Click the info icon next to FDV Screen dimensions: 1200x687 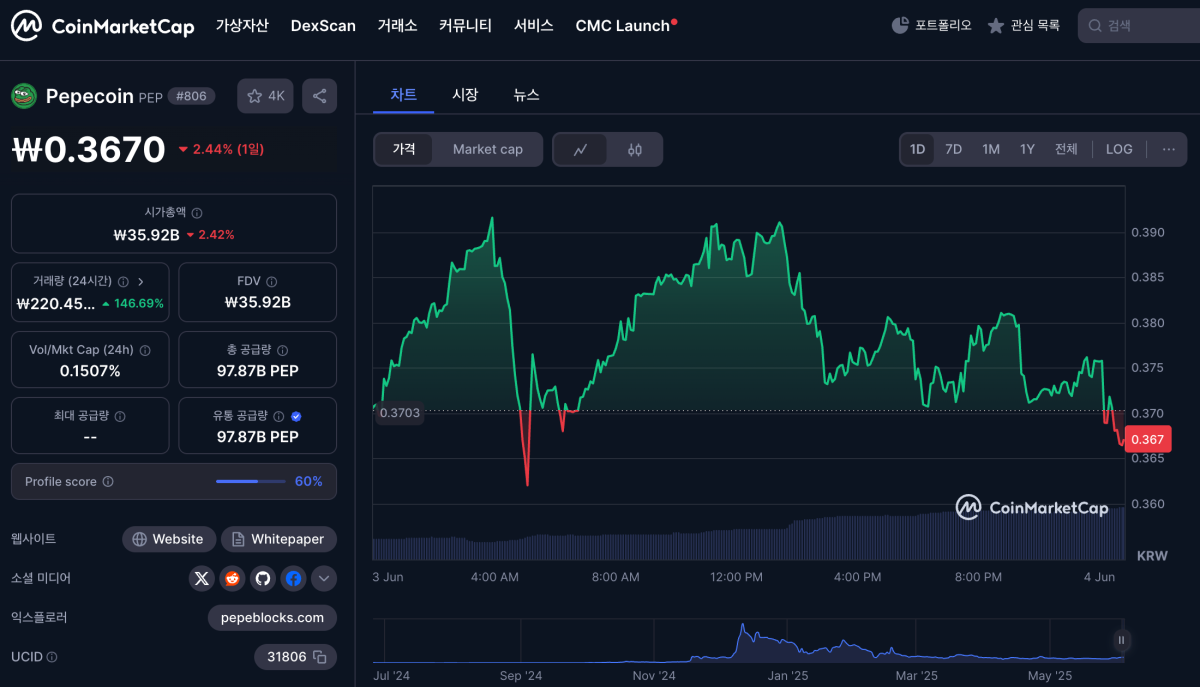[272, 282]
